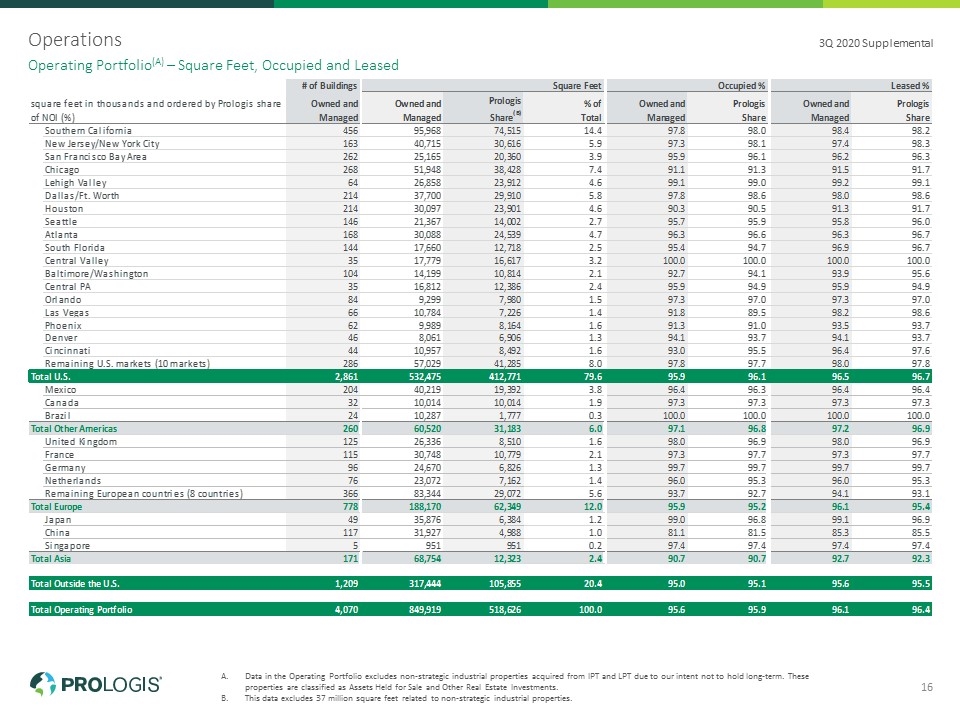Click the 'Baltimore/Washington' row label
The width and height of the screenshot is (960, 720).
pyautogui.click(x=96, y=274)
